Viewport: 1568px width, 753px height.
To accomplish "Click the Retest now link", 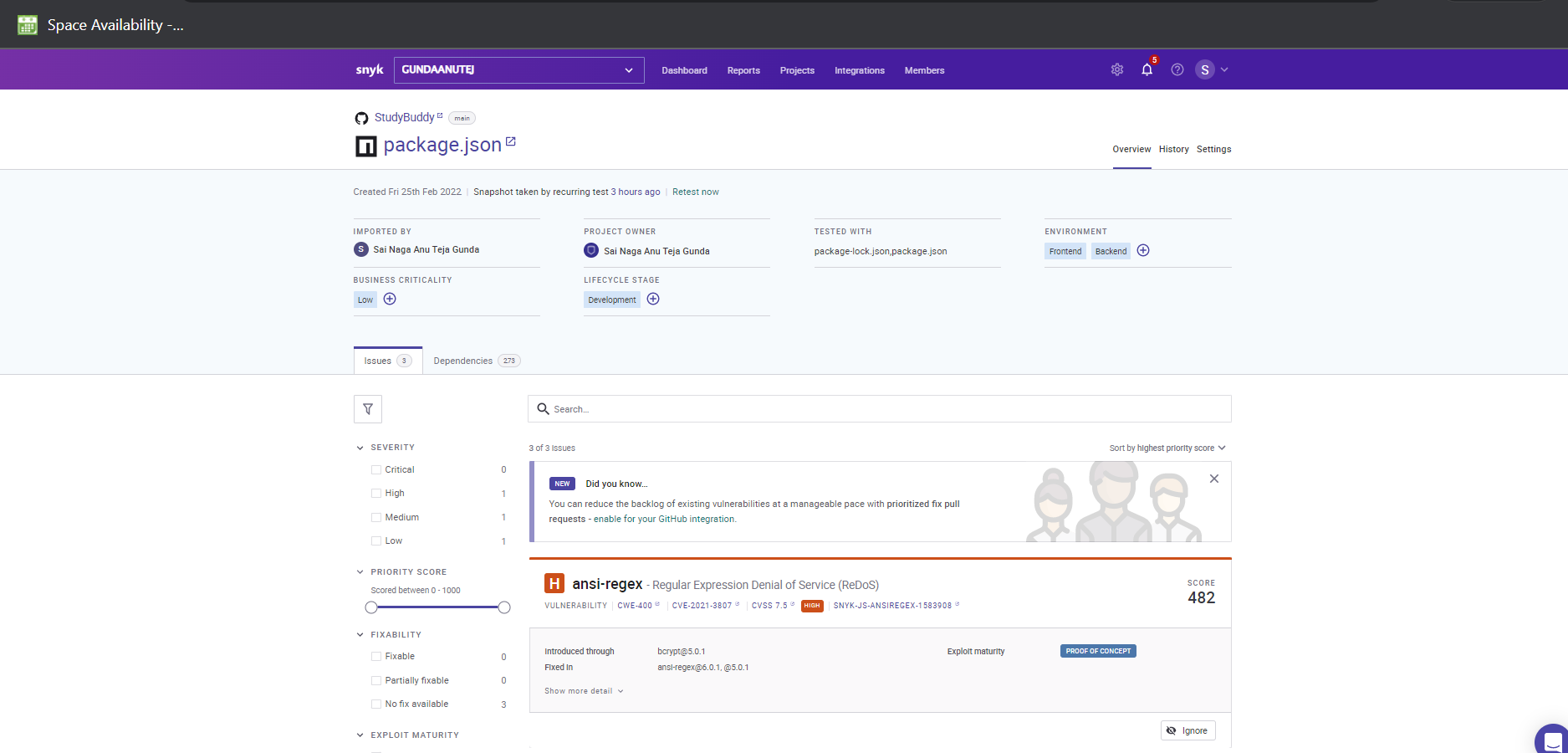I will pyautogui.click(x=695, y=192).
